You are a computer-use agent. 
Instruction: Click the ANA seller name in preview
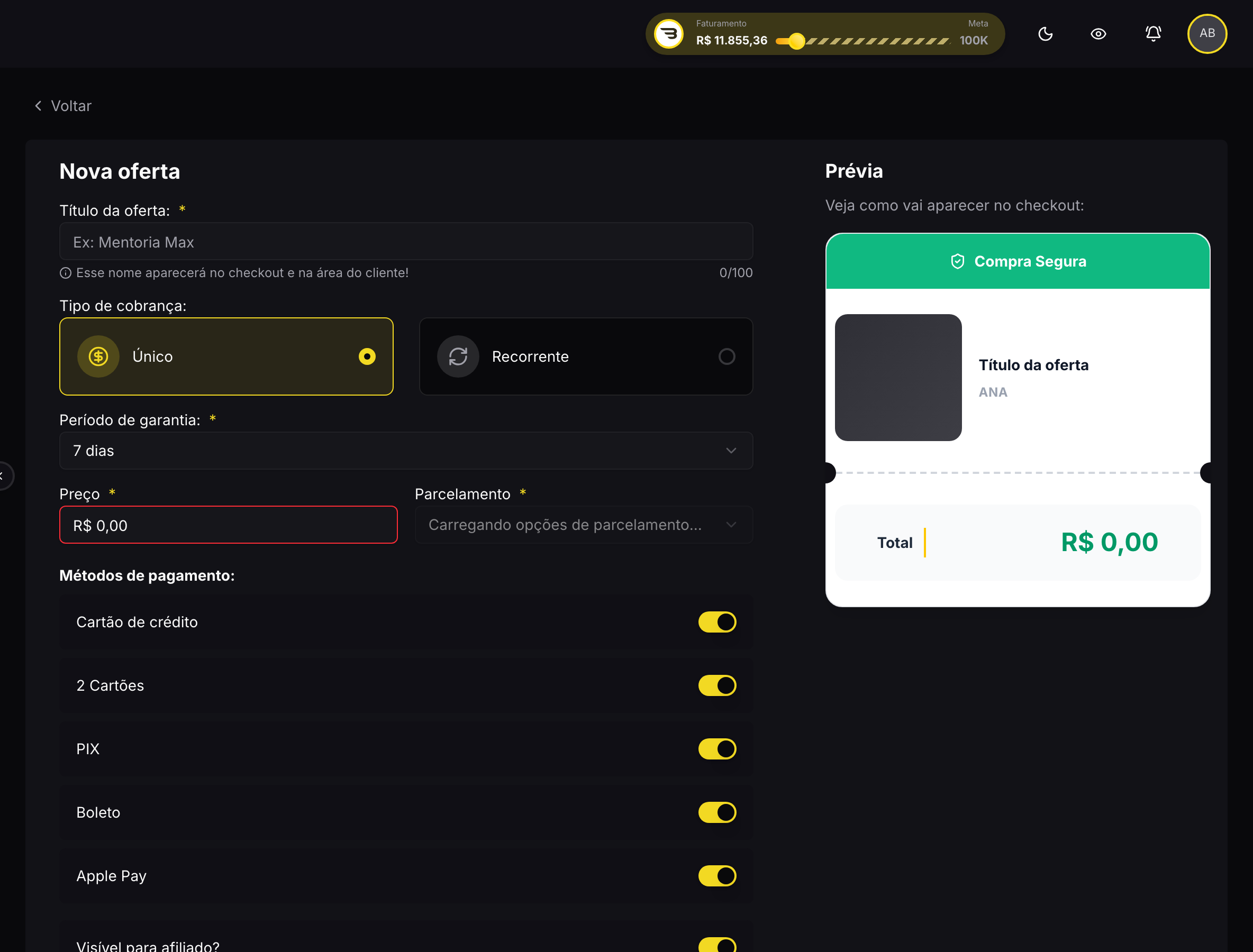pyautogui.click(x=993, y=392)
